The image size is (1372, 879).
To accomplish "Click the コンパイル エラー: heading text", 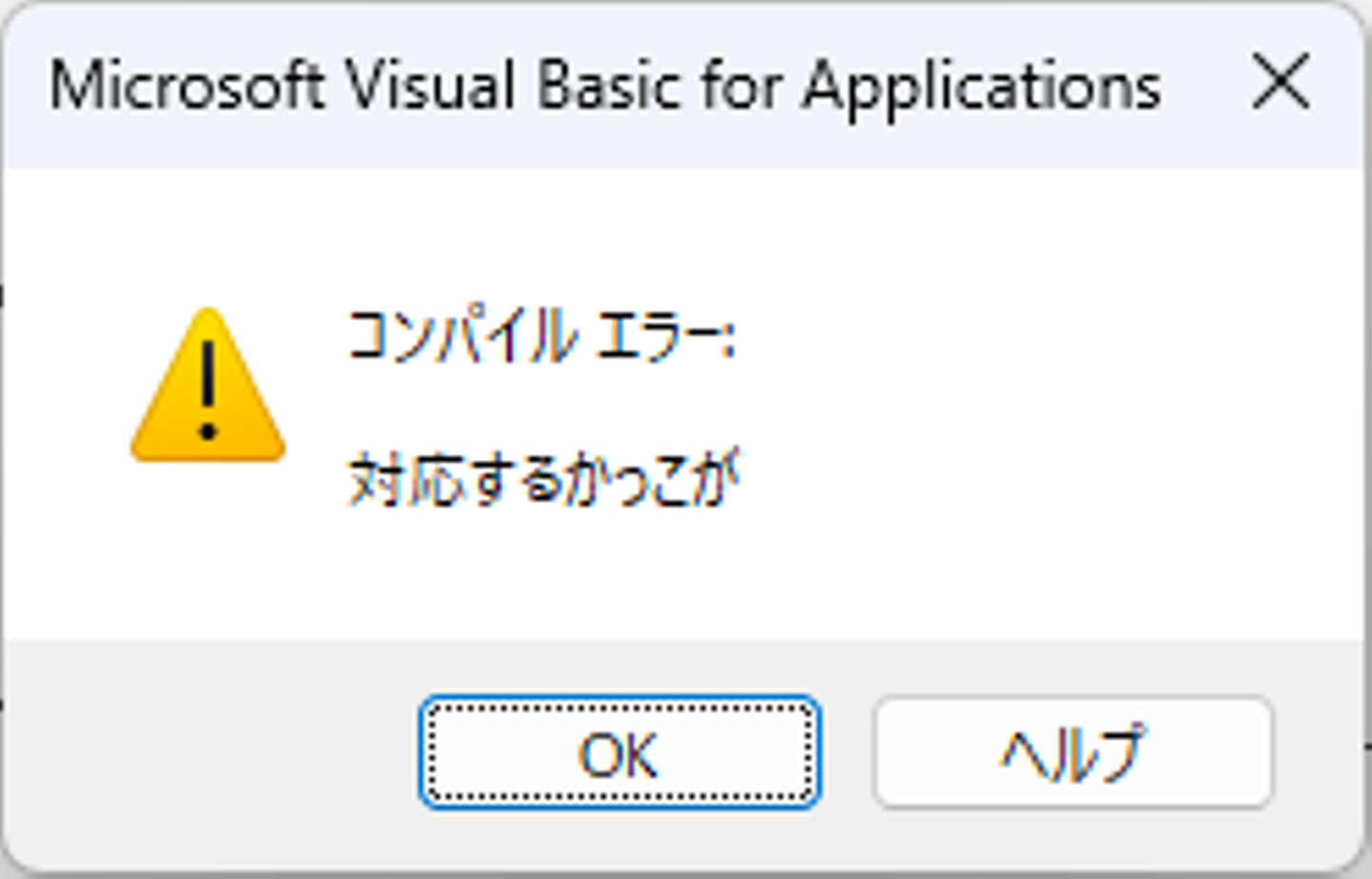I will point(540,336).
